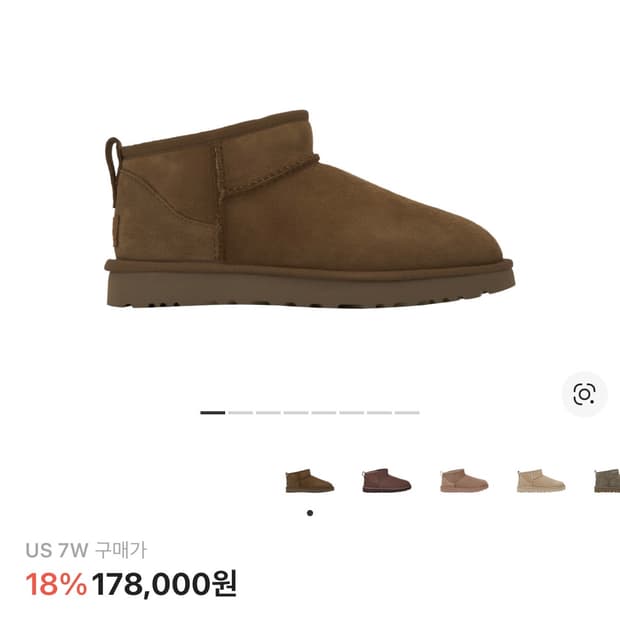
Task: Click the black dot under the color thumbnails
Action: [310, 513]
